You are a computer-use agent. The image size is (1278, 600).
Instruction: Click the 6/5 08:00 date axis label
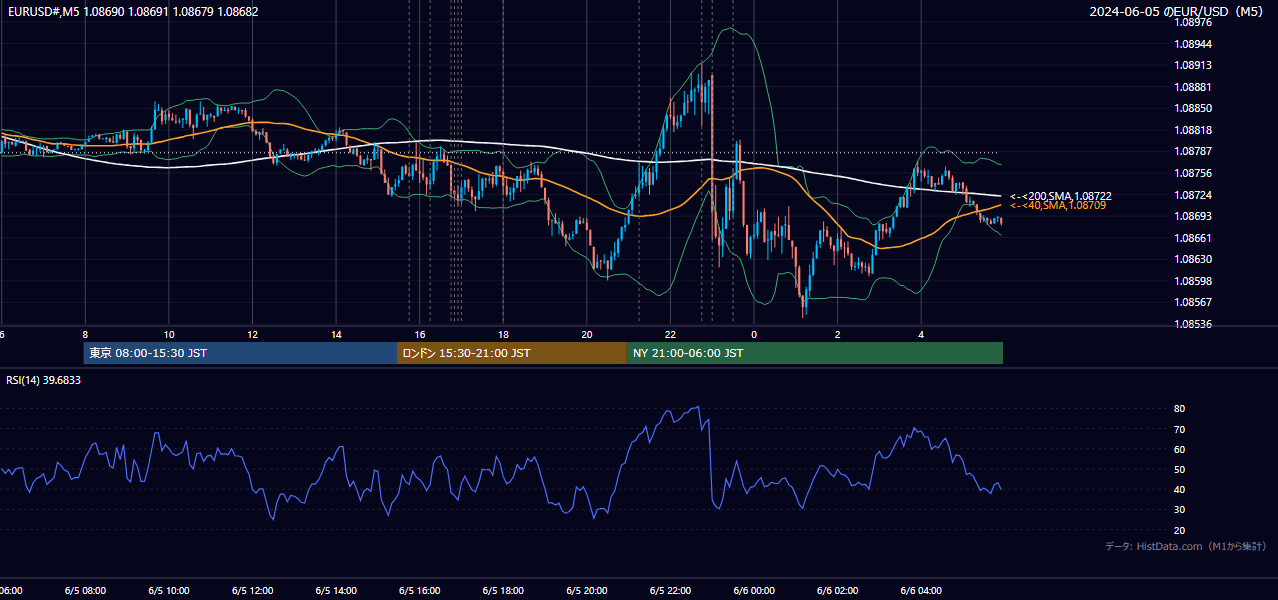pos(85,591)
